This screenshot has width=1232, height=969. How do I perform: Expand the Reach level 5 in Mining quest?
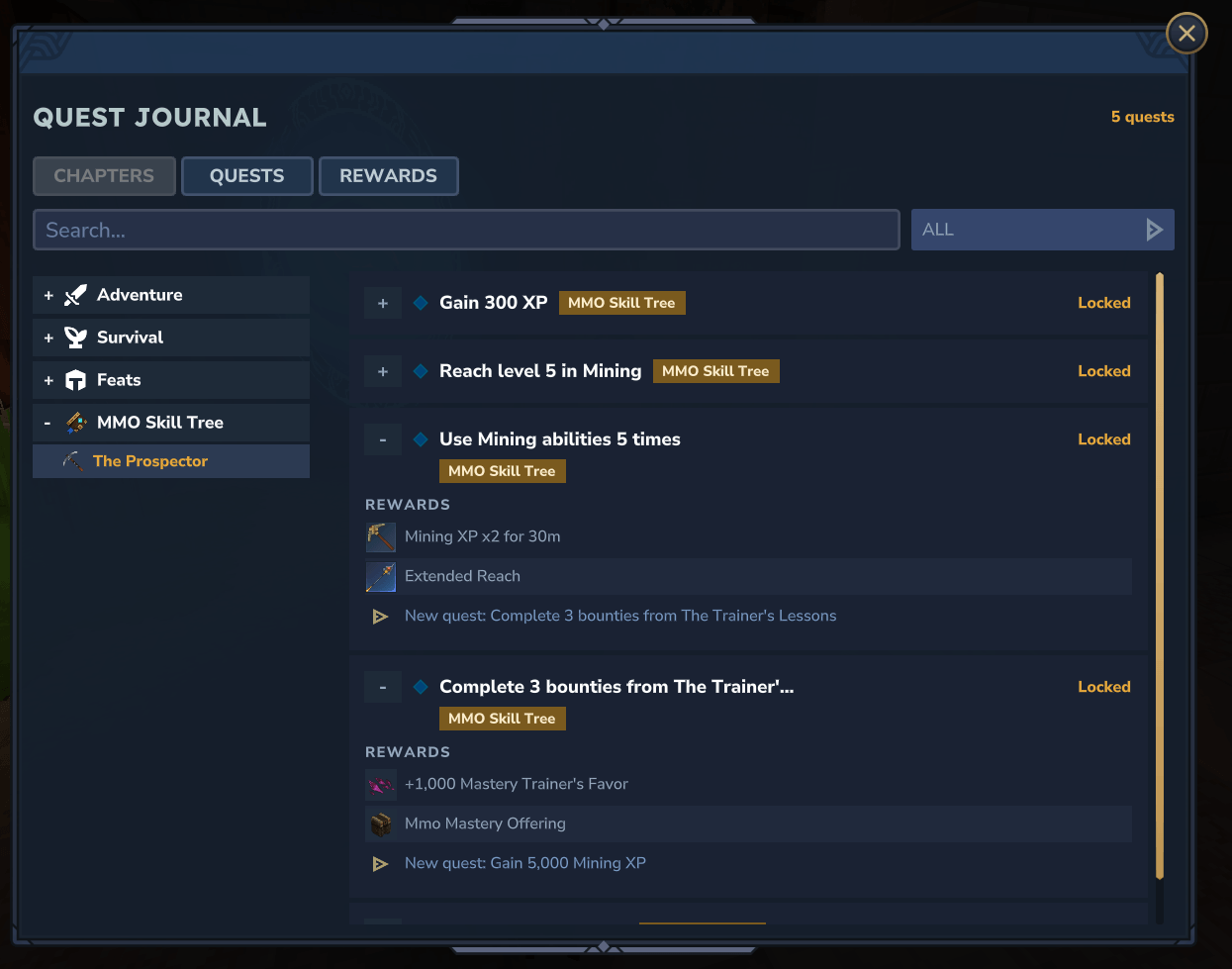(383, 371)
